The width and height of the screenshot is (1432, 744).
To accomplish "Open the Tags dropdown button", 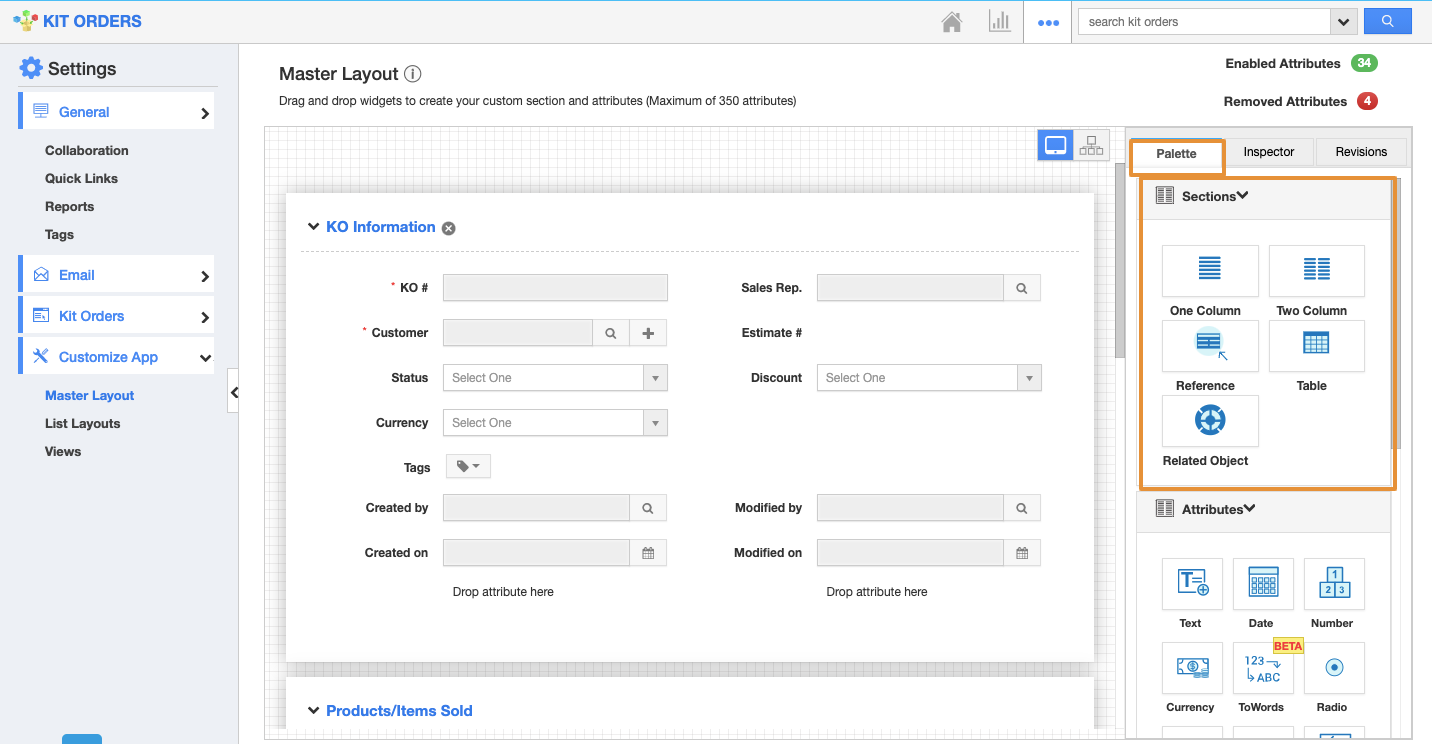I will (468, 467).
